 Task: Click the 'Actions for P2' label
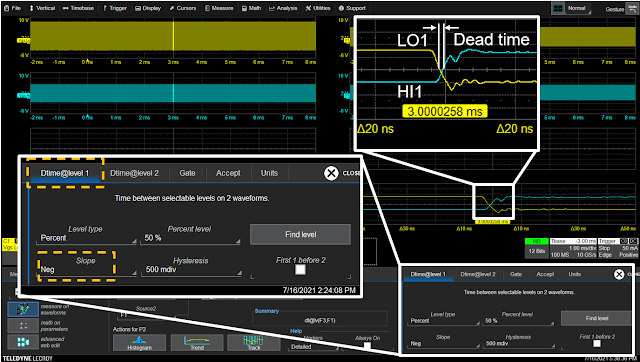(130, 329)
